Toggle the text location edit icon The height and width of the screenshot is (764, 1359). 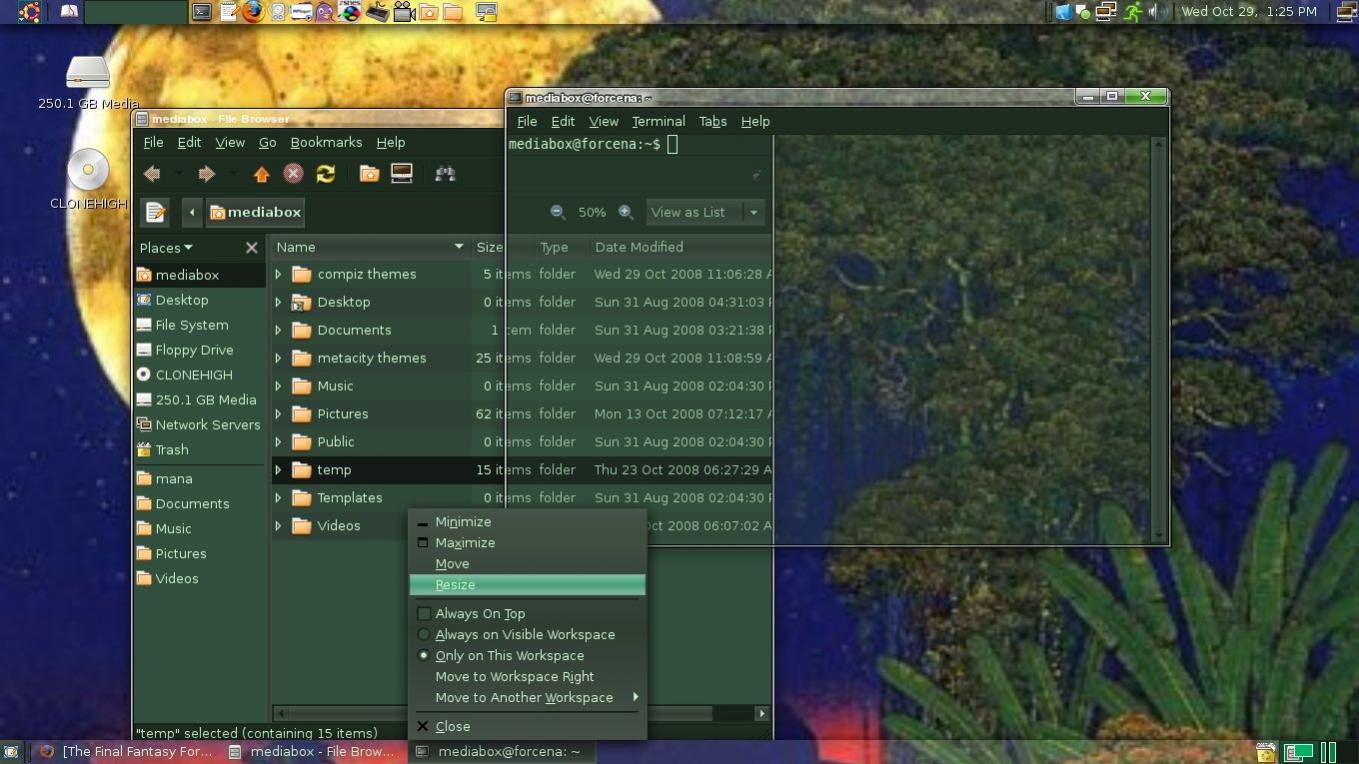click(155, 212)
